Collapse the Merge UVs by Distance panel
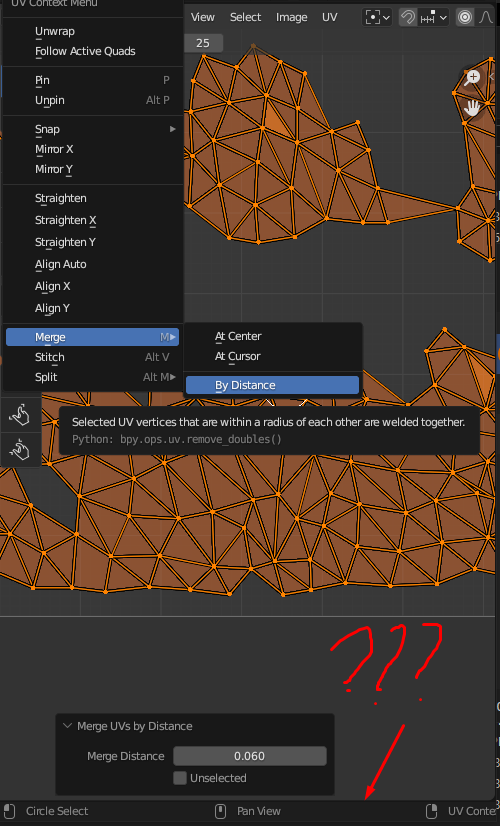Screen dimensions: 500x826 [67, 726]
